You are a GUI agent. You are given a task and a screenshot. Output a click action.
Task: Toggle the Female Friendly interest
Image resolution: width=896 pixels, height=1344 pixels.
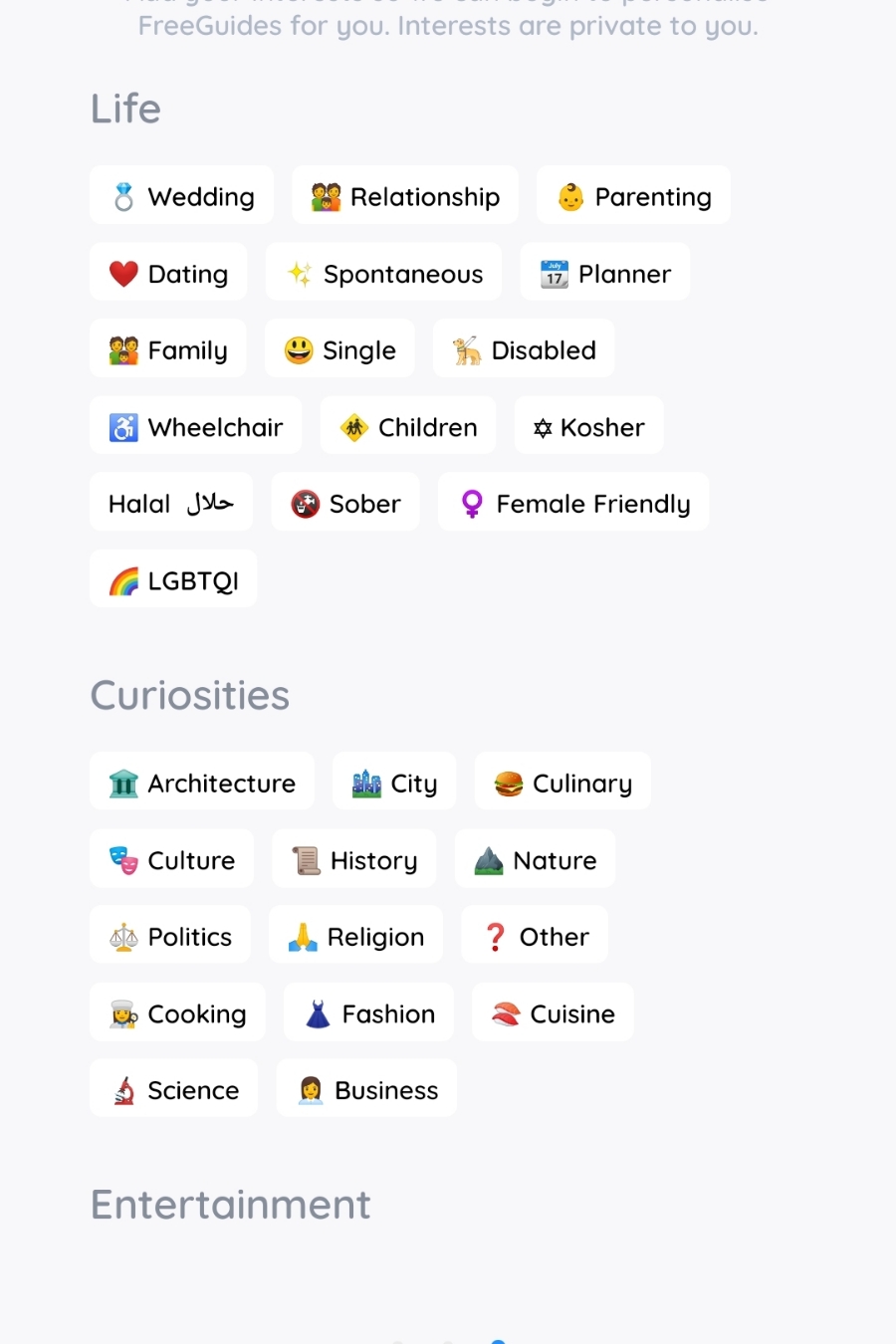click(x=573, y=504)
